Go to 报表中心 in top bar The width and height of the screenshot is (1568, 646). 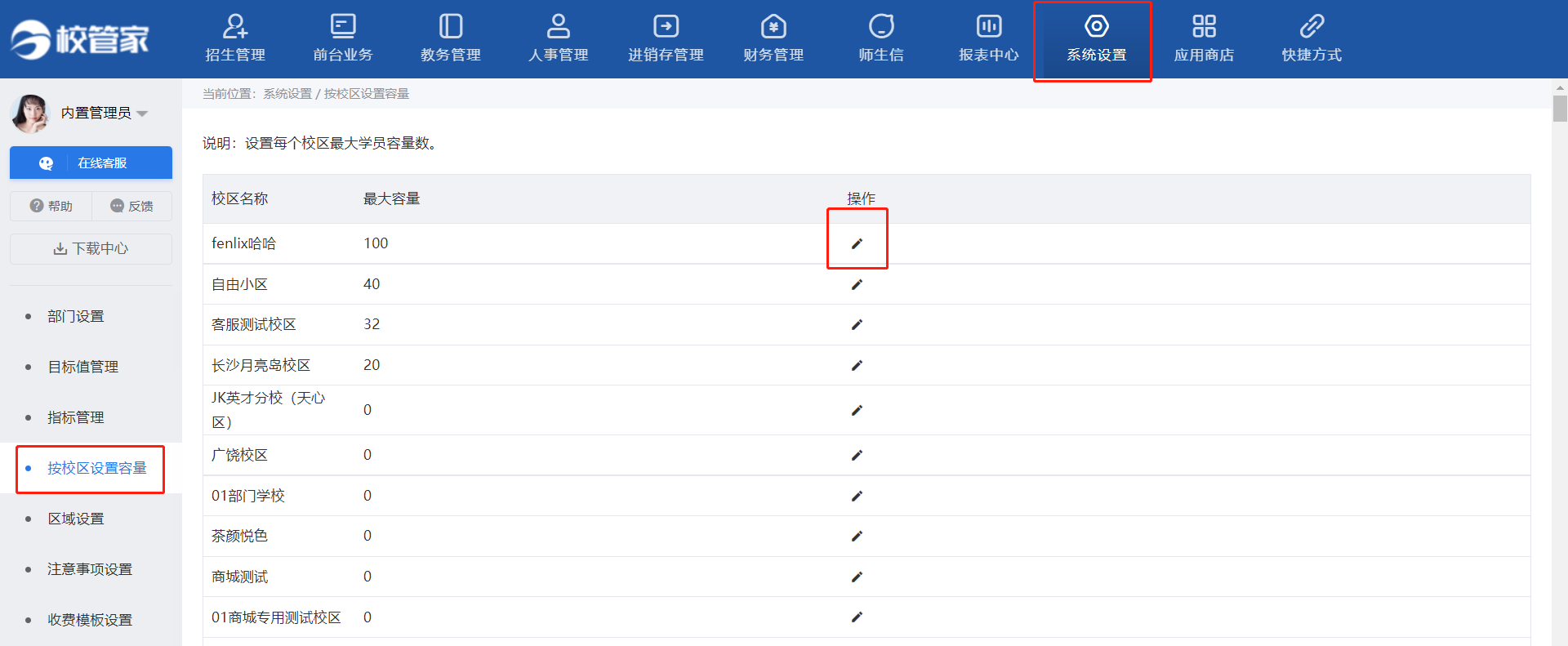988,38
